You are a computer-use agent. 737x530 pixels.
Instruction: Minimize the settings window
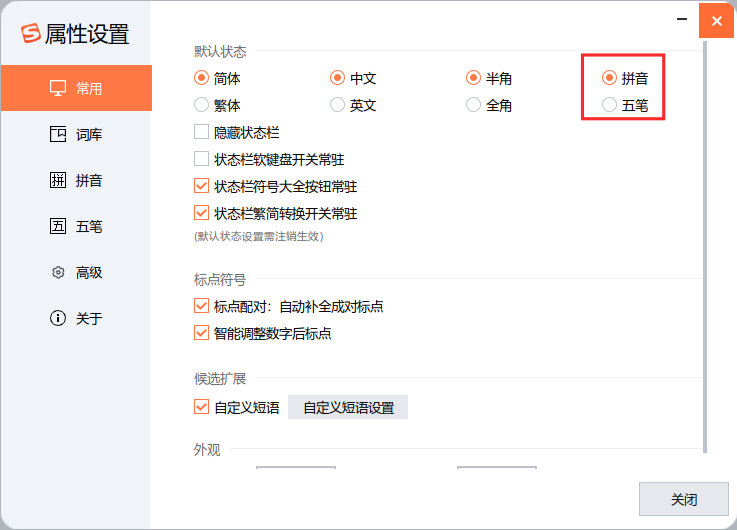click(x=682, y=19)
